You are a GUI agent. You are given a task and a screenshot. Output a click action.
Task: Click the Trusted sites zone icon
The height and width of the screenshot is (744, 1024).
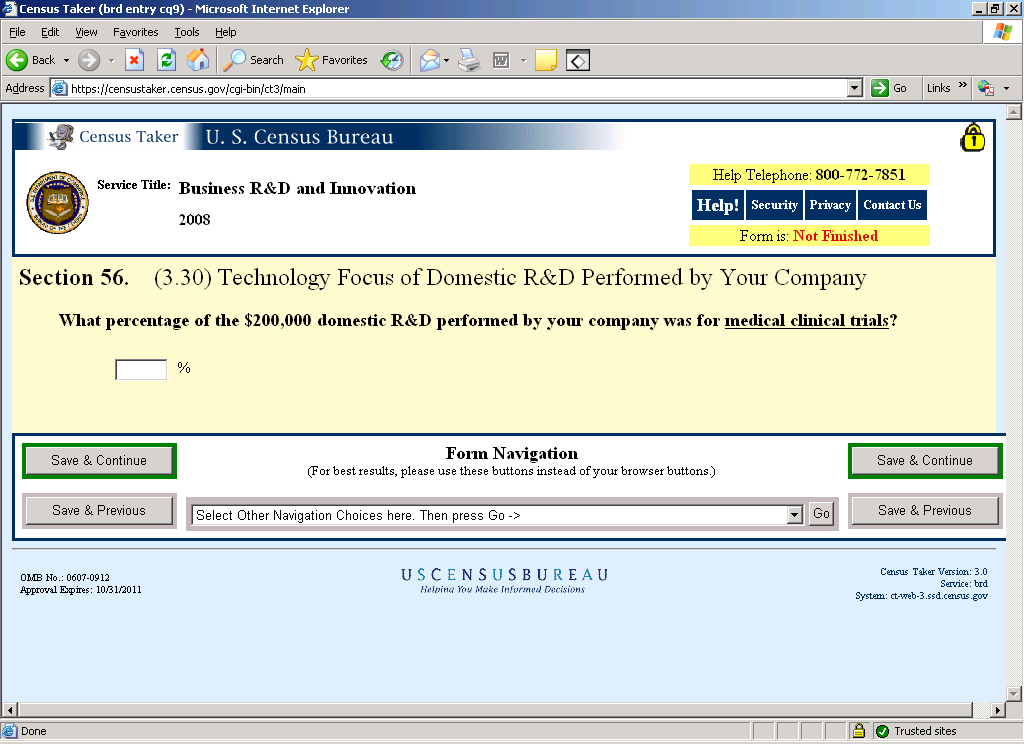pyautogui.click(x=882, y=731)
